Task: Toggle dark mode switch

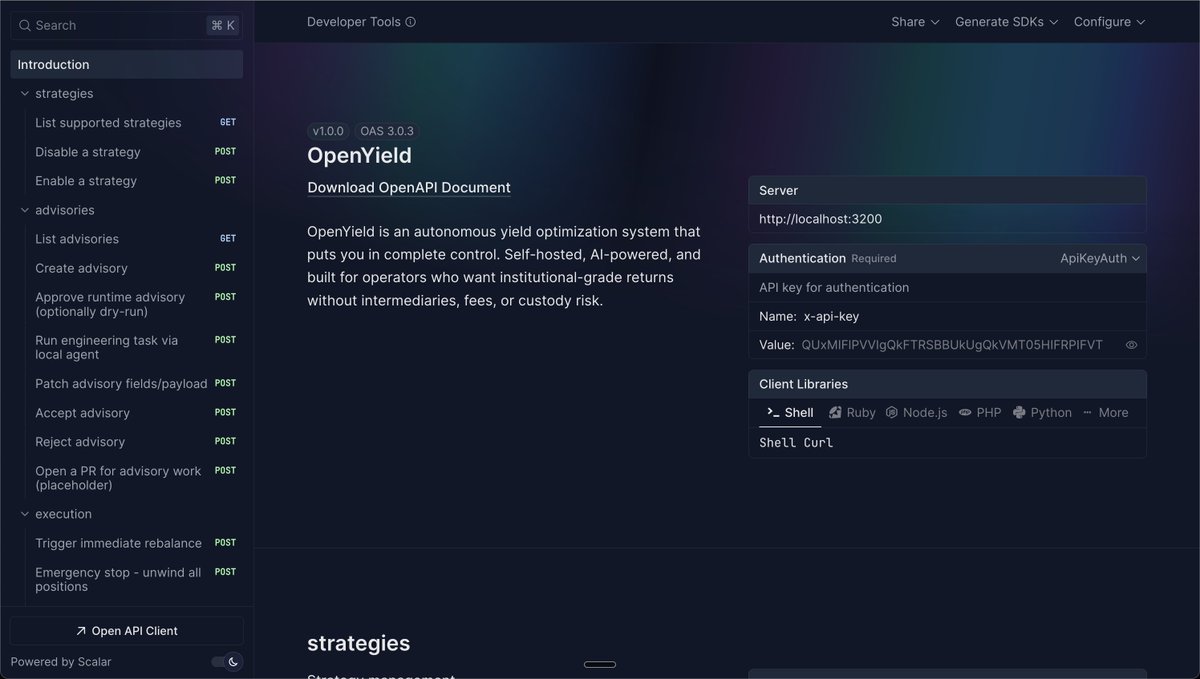Action: [x=227, y=661]
